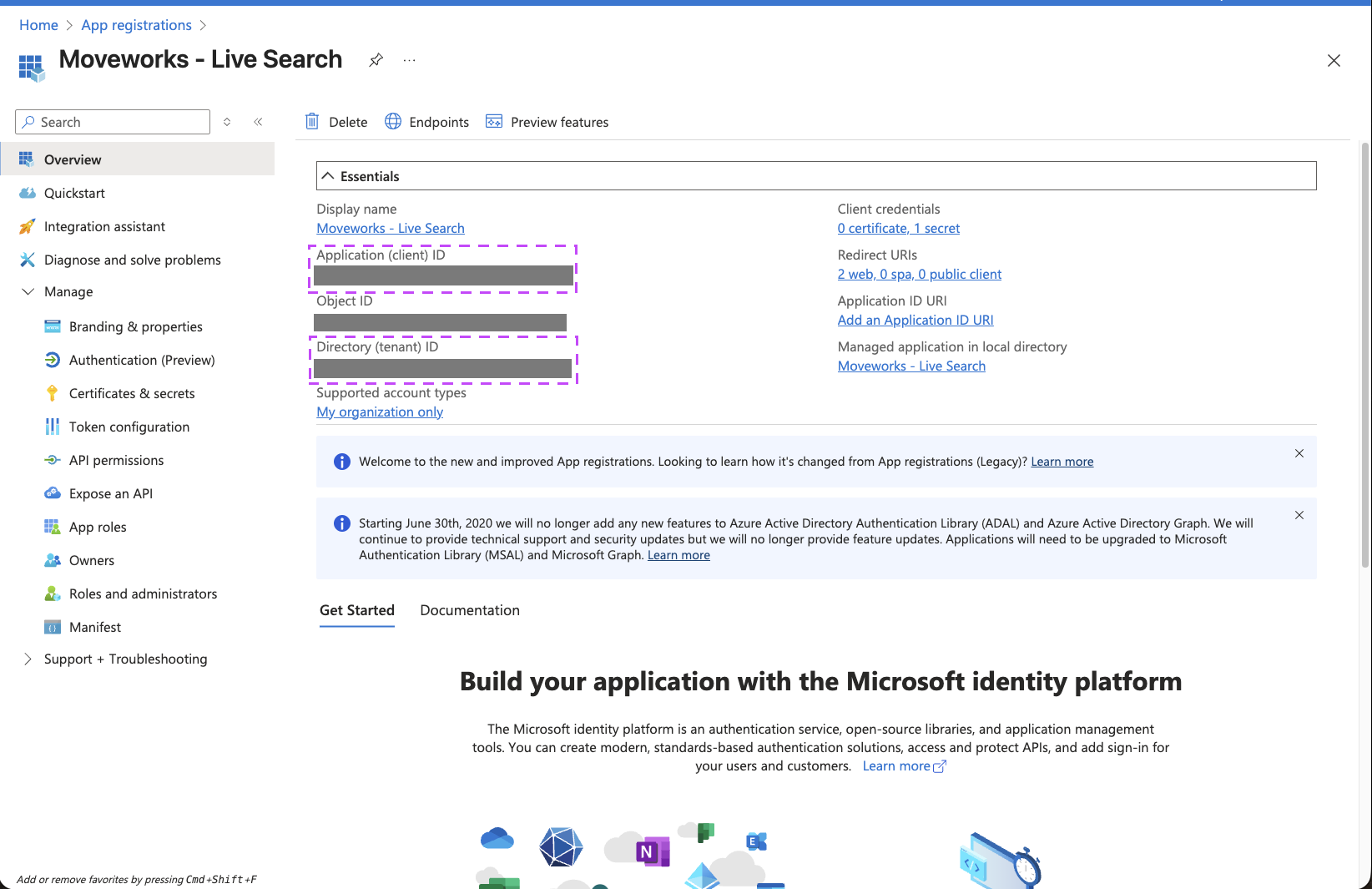Open Learn more about identity platform

(x=904, y=766)
